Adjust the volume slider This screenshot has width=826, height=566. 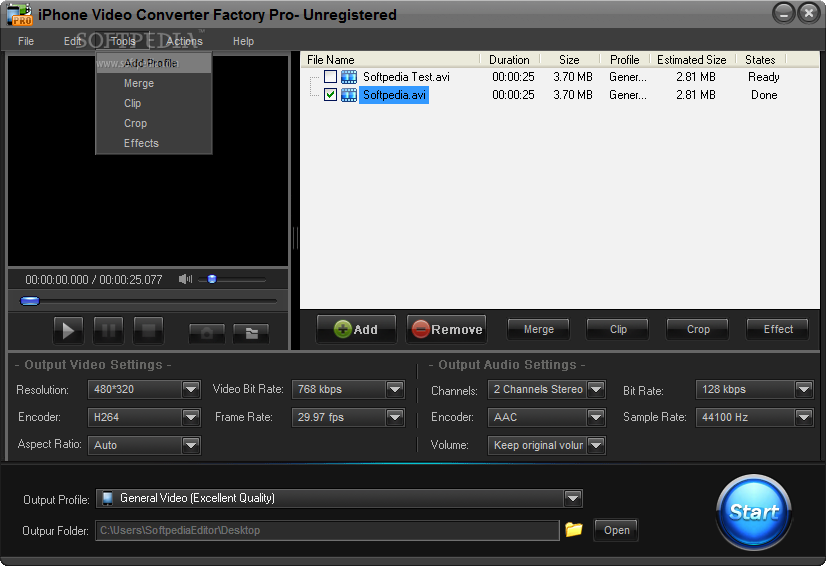pyautogui.click(x=212, y=279)
